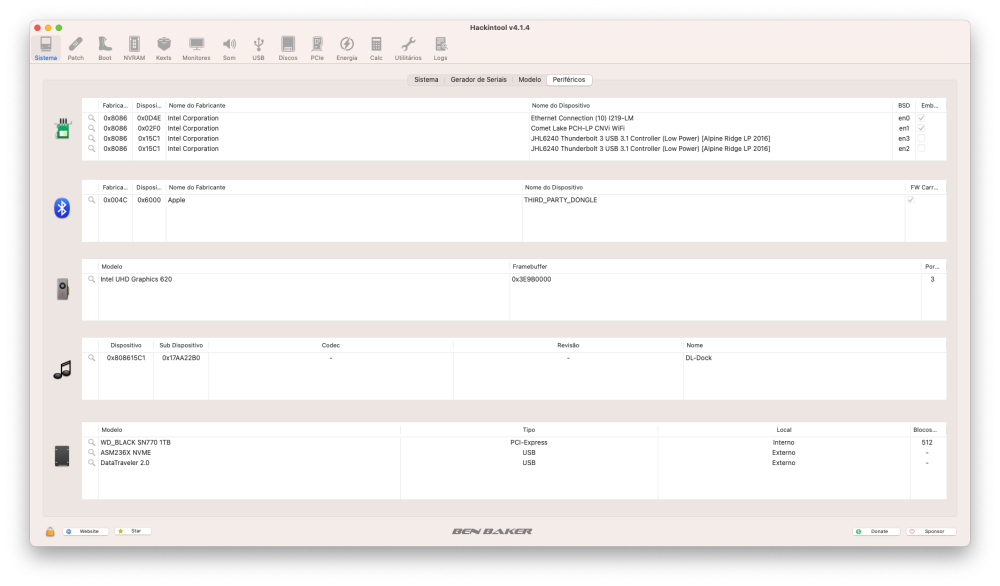Open the Discos toolbar section

pyautogui.click(x=288, y=48)
